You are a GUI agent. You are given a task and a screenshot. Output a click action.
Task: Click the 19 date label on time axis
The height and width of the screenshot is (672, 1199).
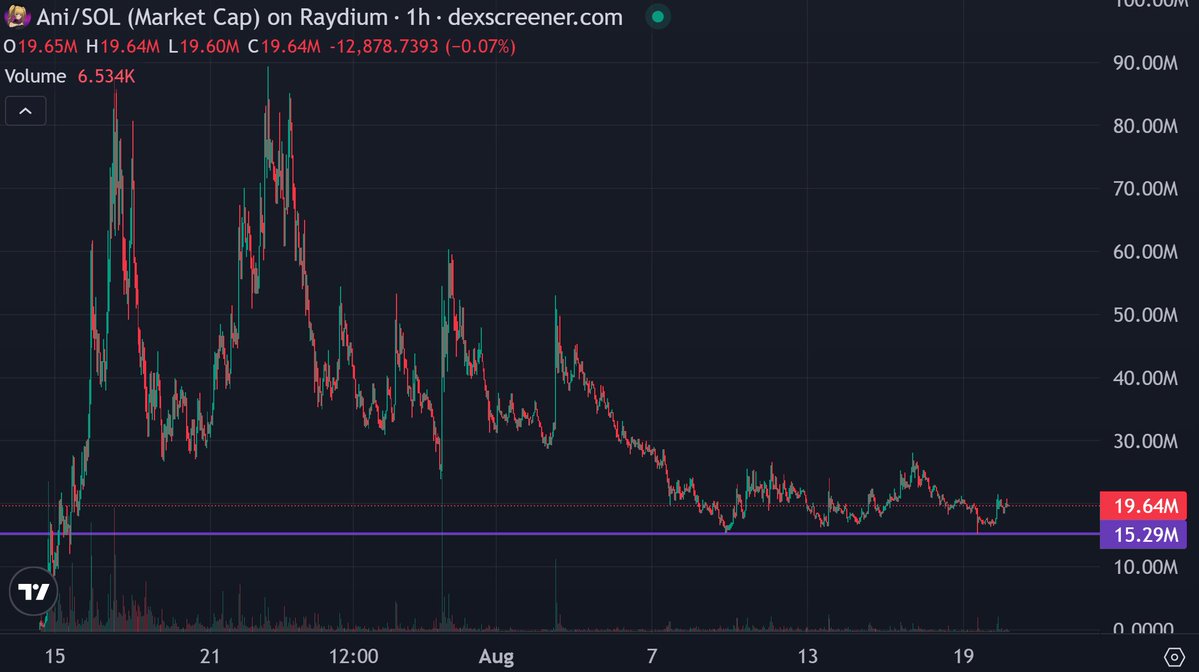click(x=963, y=656)
